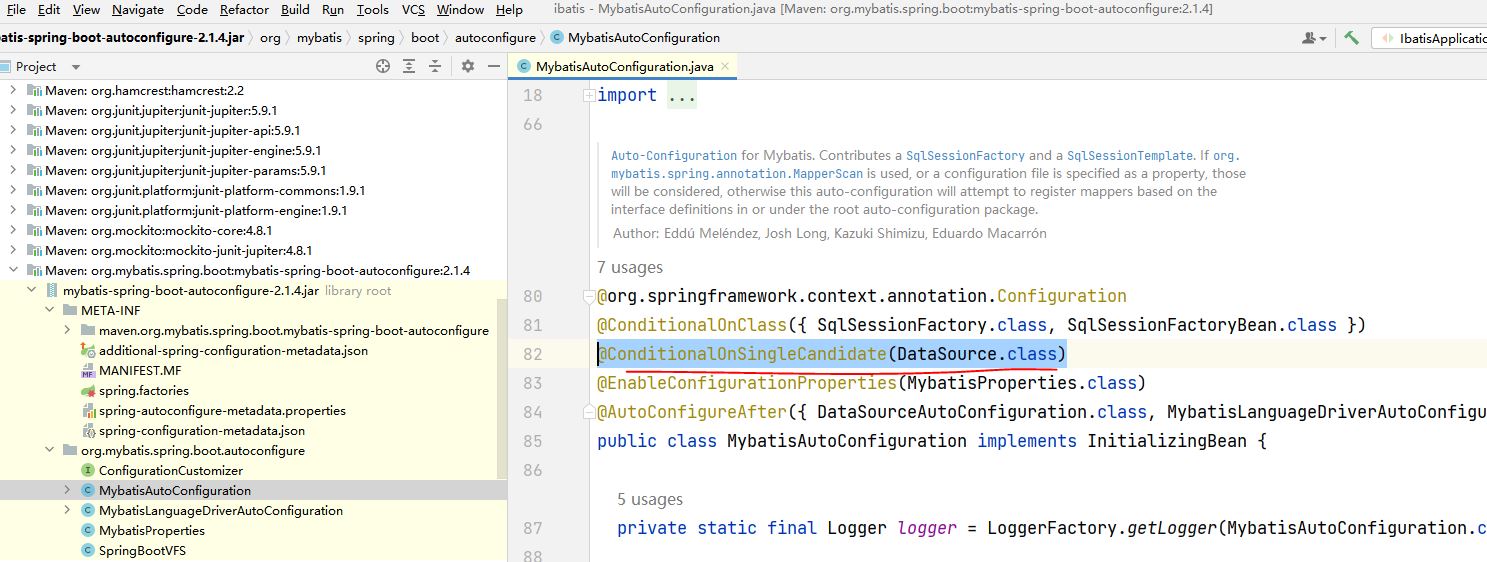
Task: Open the Navigate menu
Action: 138,9
